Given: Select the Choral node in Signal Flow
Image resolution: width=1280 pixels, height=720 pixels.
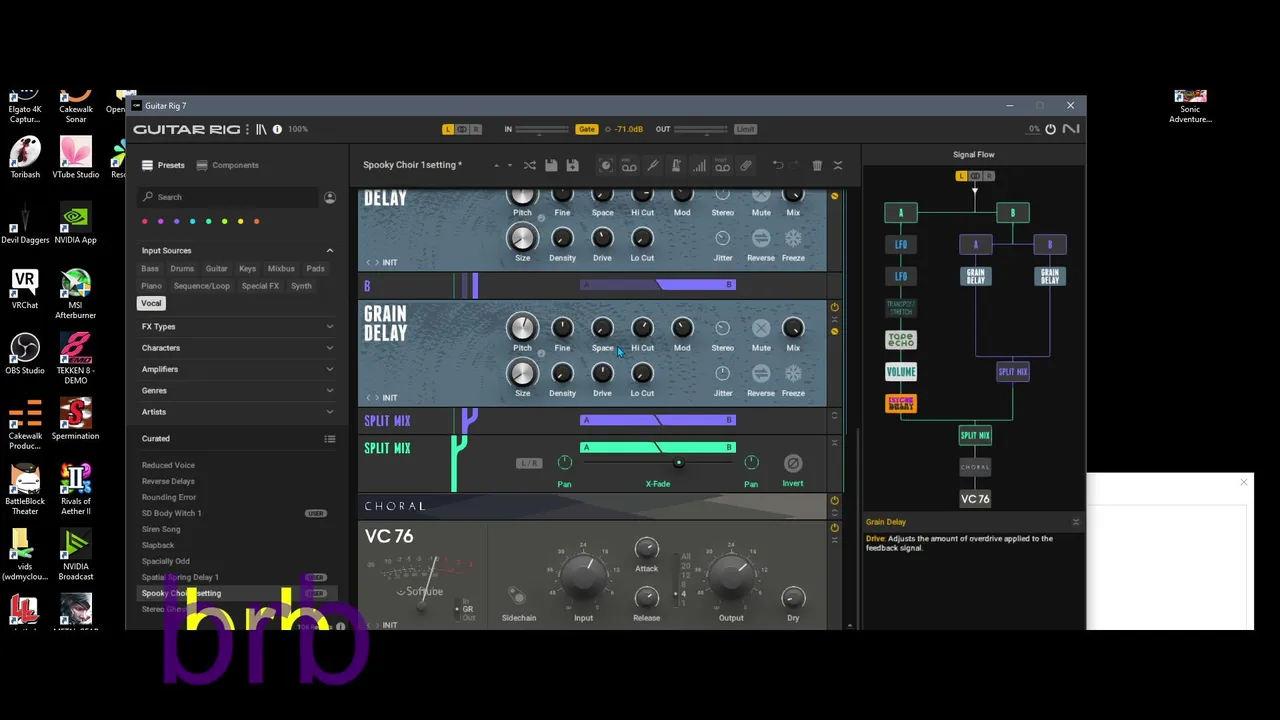Looking at the screenshot, I should coord(975,467).
